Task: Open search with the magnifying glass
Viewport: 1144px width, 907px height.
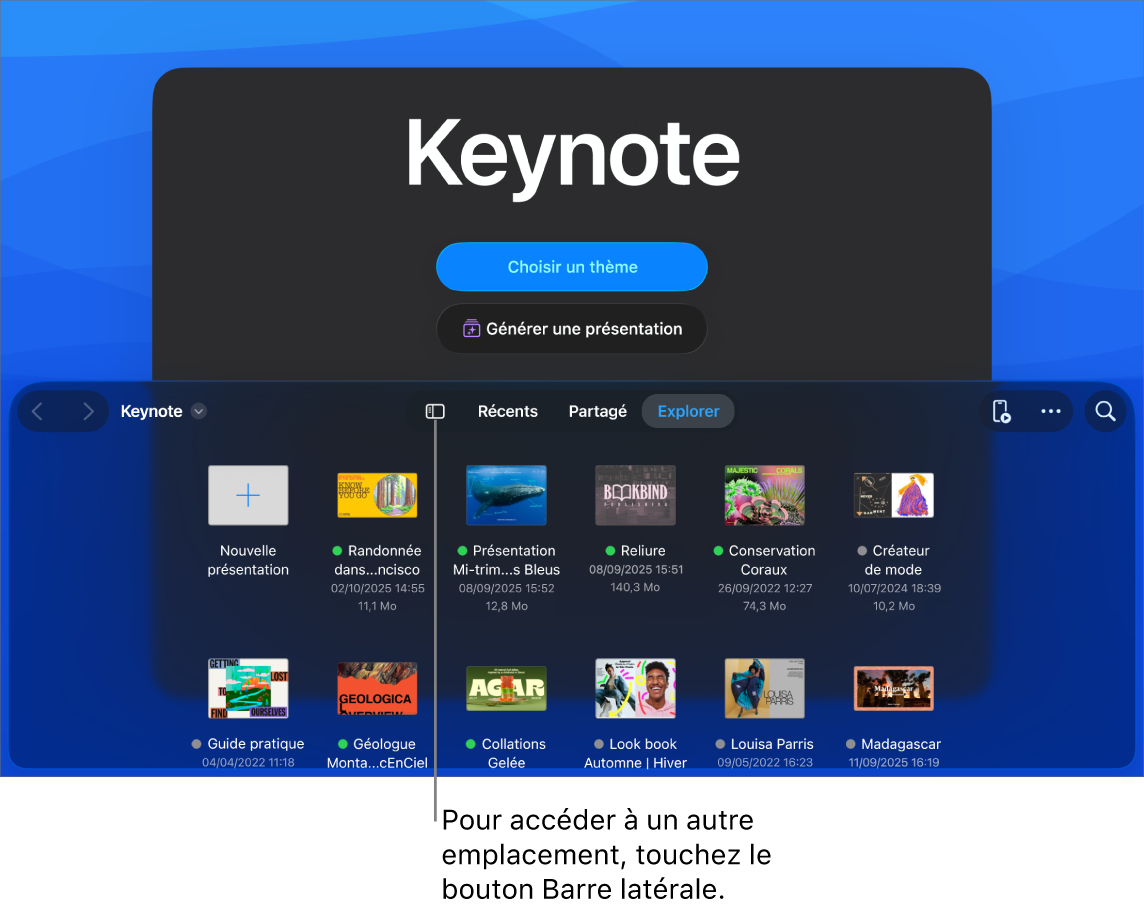Action: [x=1105, y=412]
